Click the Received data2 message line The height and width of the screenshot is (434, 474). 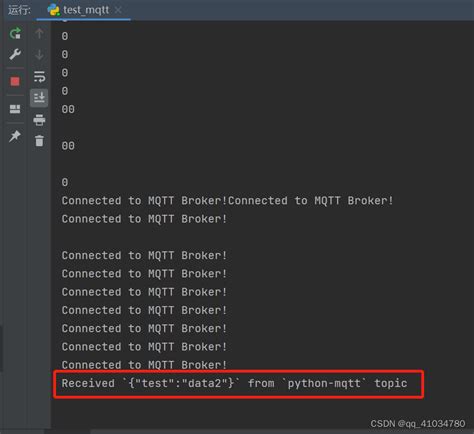(234, 383)
